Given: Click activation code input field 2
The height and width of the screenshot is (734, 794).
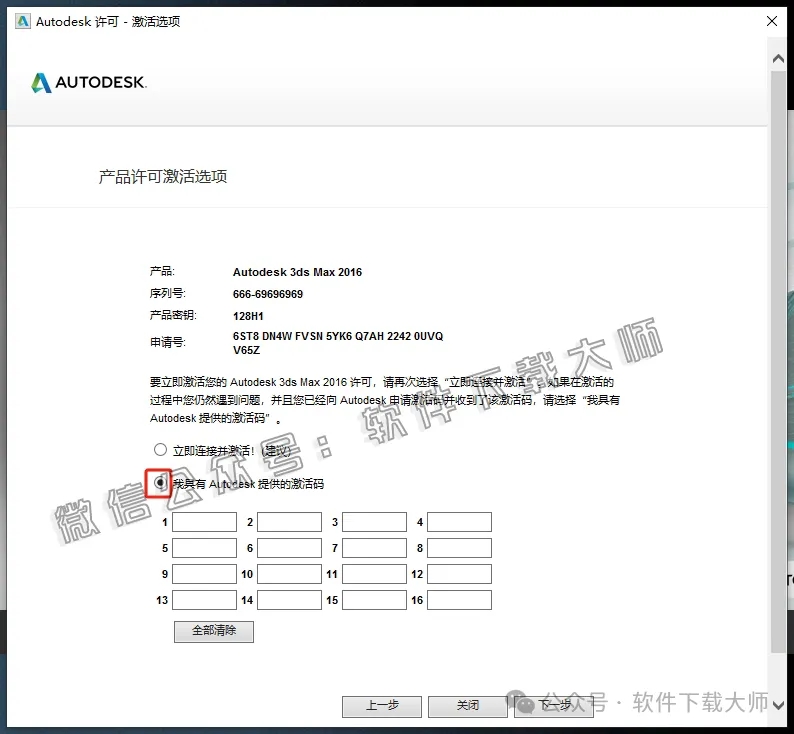Looking at the screenshot, I should tap(290, 522).
